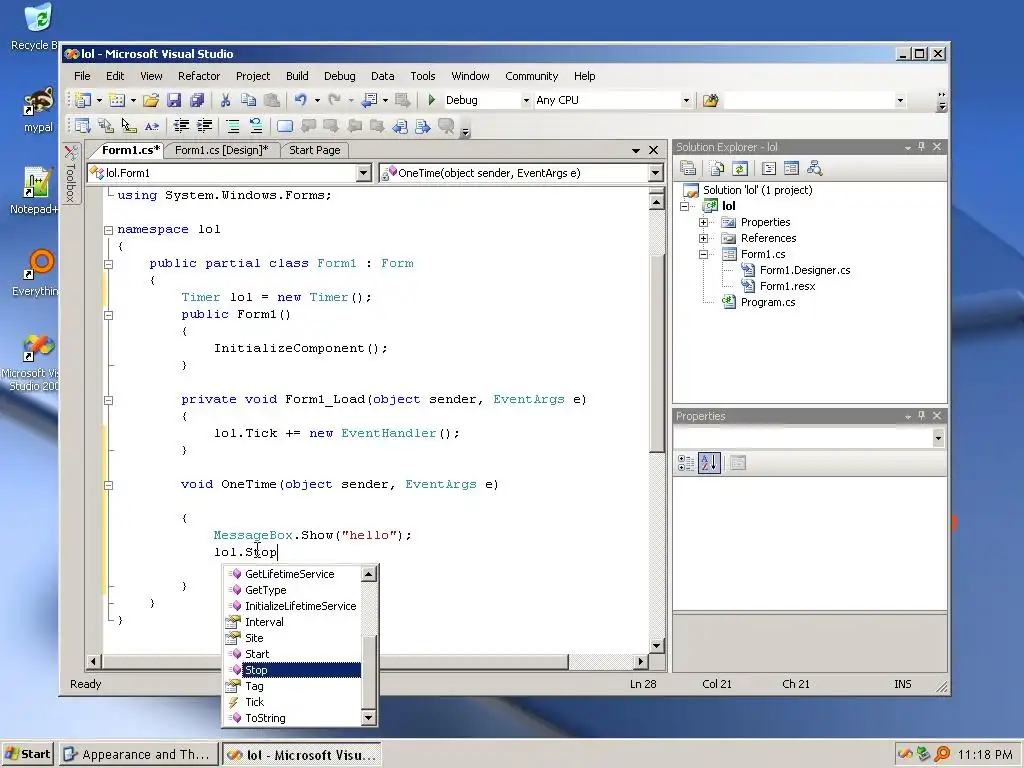Click View Designer icon in Solution Explorer
The height and width of the screenshot is (768, 1024).
tap(791, 168)
